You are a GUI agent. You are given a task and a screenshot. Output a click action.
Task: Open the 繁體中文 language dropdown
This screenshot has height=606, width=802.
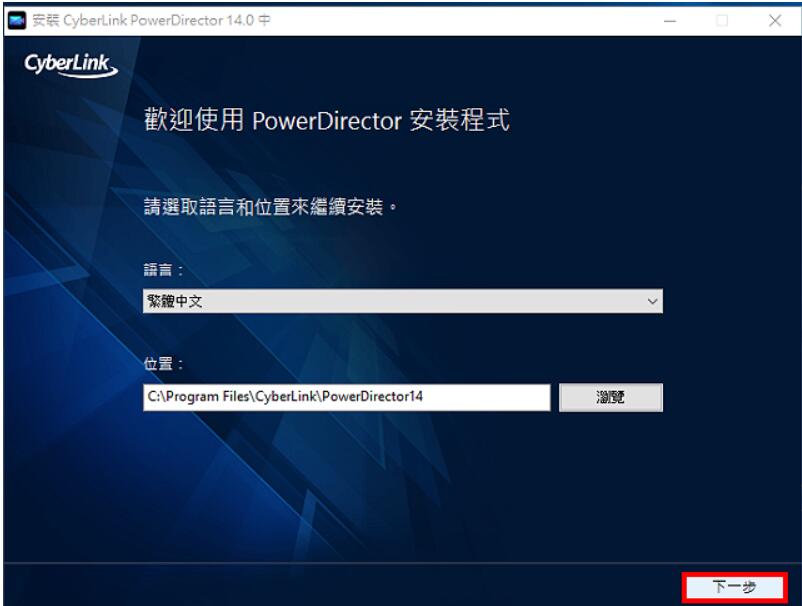[x=403, y=301]
